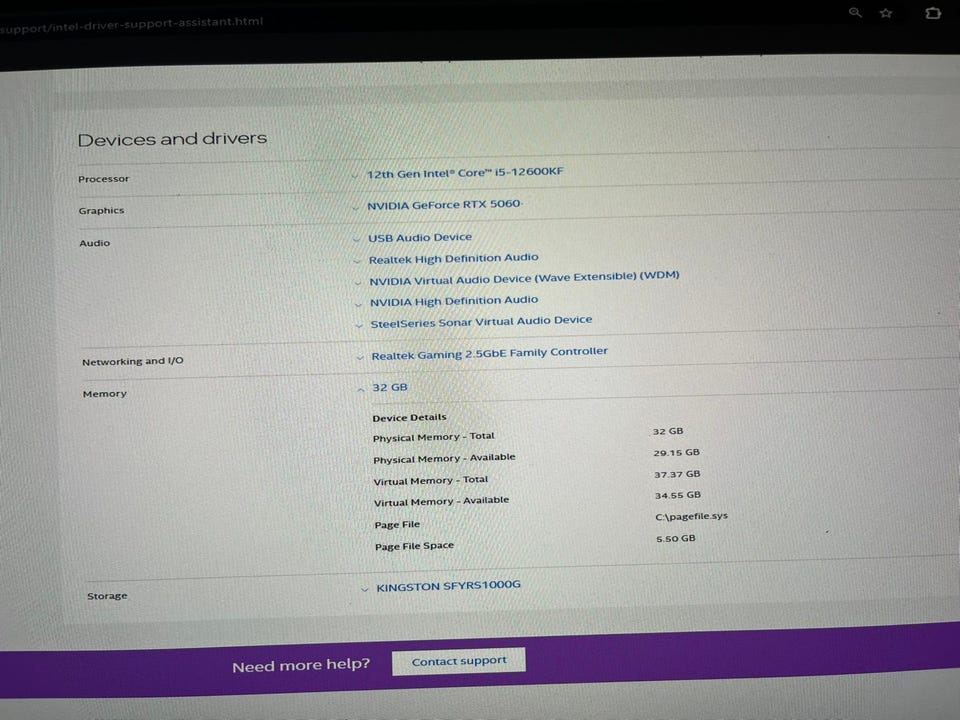The image size is (960, 720).
Task: Click the 5.50 GB page file value
Action: point(676,539)
